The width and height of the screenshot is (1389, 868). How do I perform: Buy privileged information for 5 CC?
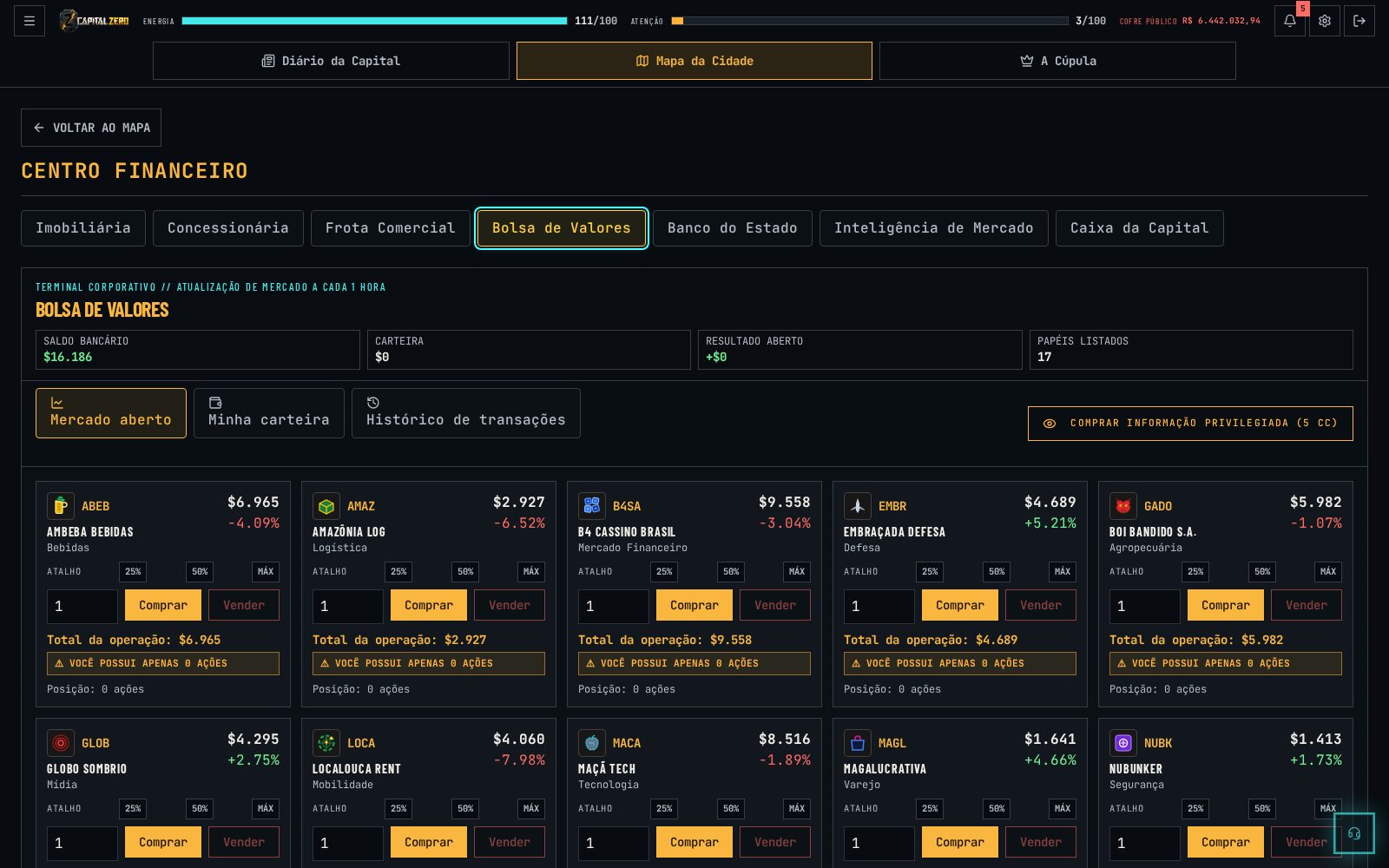1190,424
